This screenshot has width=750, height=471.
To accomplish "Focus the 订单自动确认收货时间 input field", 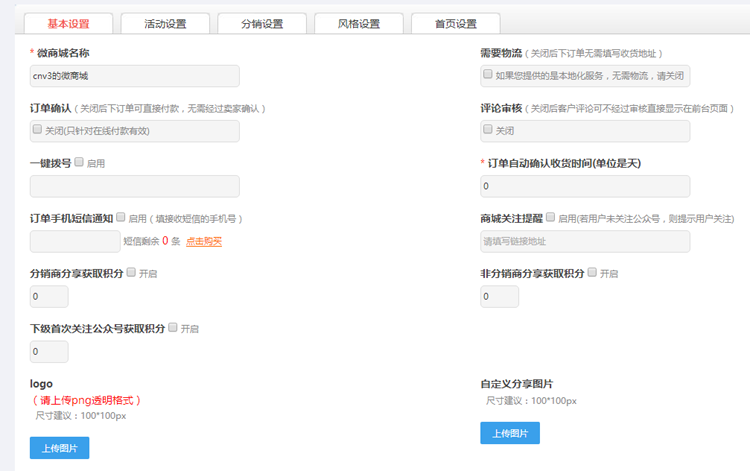I will pyautogui.click(x=585, y=186).
